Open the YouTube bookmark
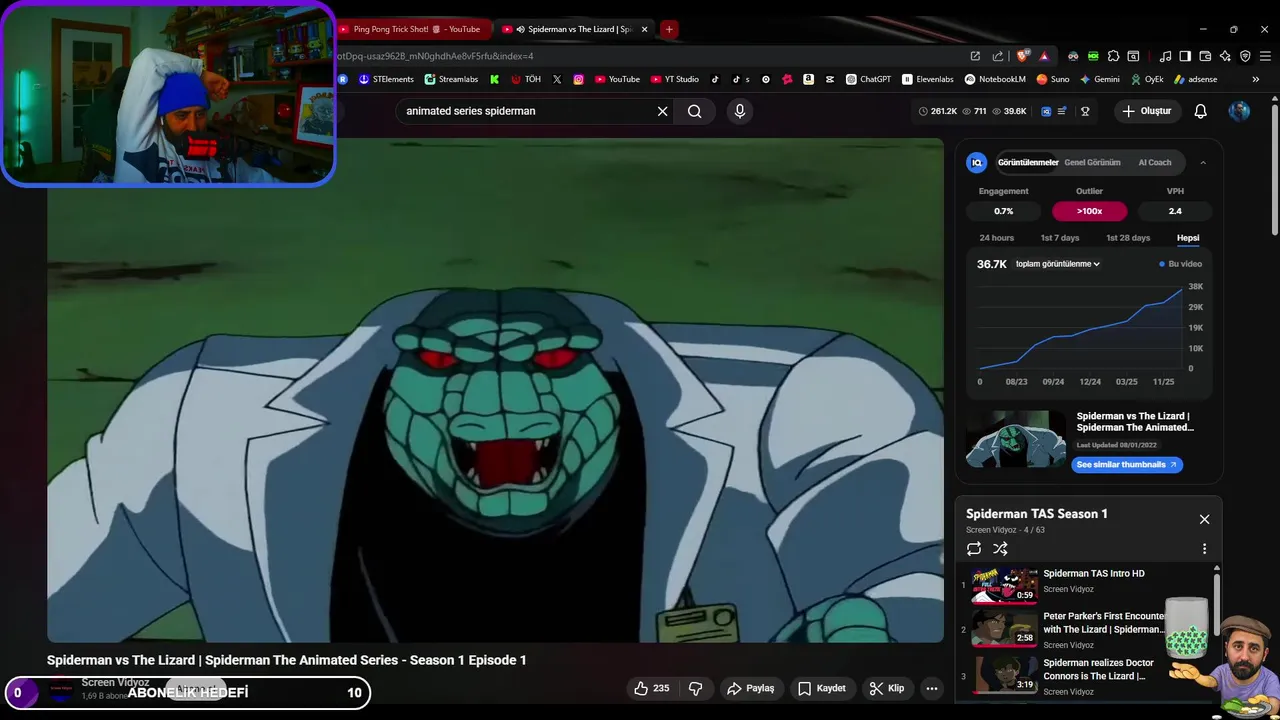Image resolution: width=1280 pixels, height=720 pixels. [x=617, y=79]
